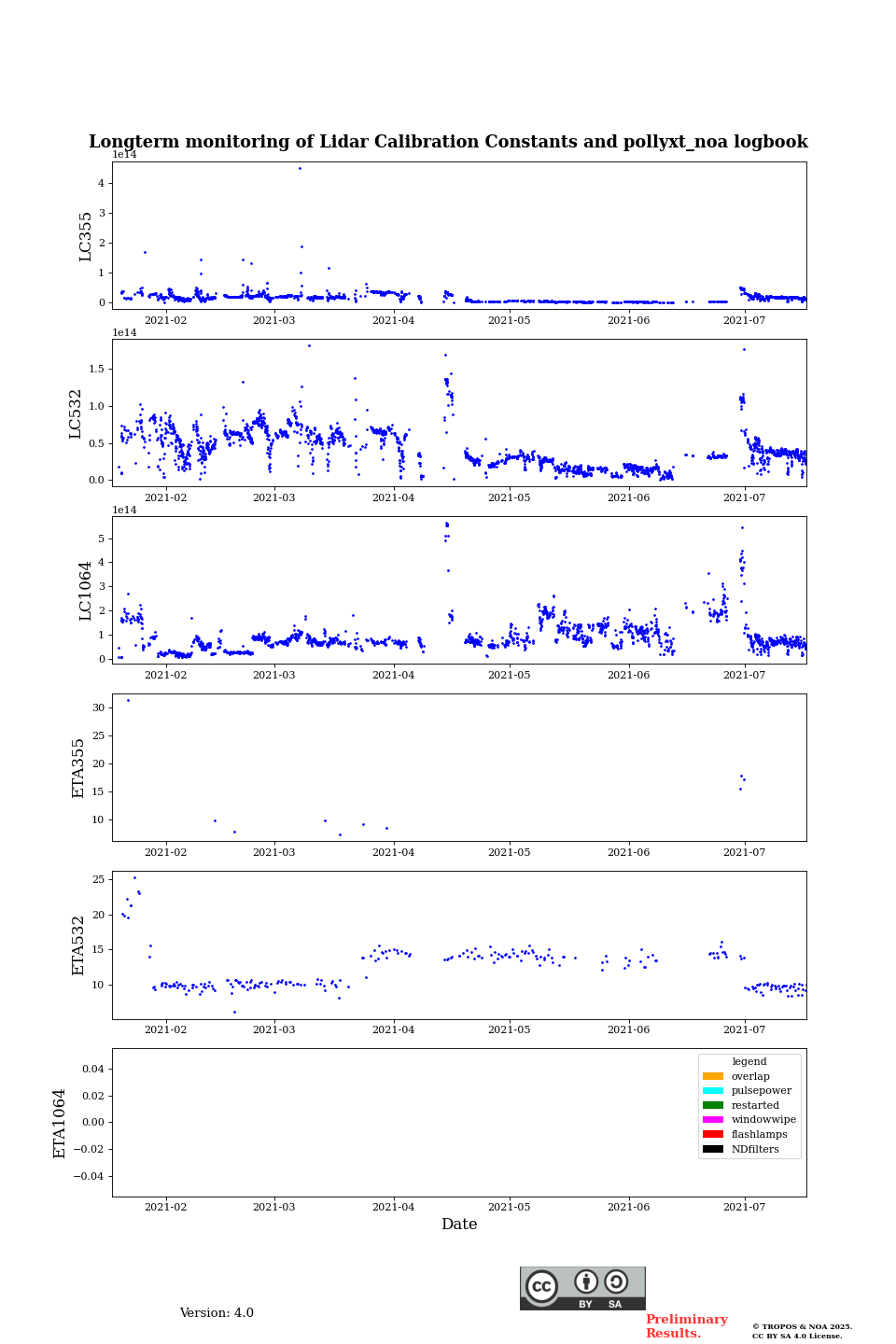Click the 'legend' title in legend box
This screenshot has width=896, height=1344.
pos(749,1061)
